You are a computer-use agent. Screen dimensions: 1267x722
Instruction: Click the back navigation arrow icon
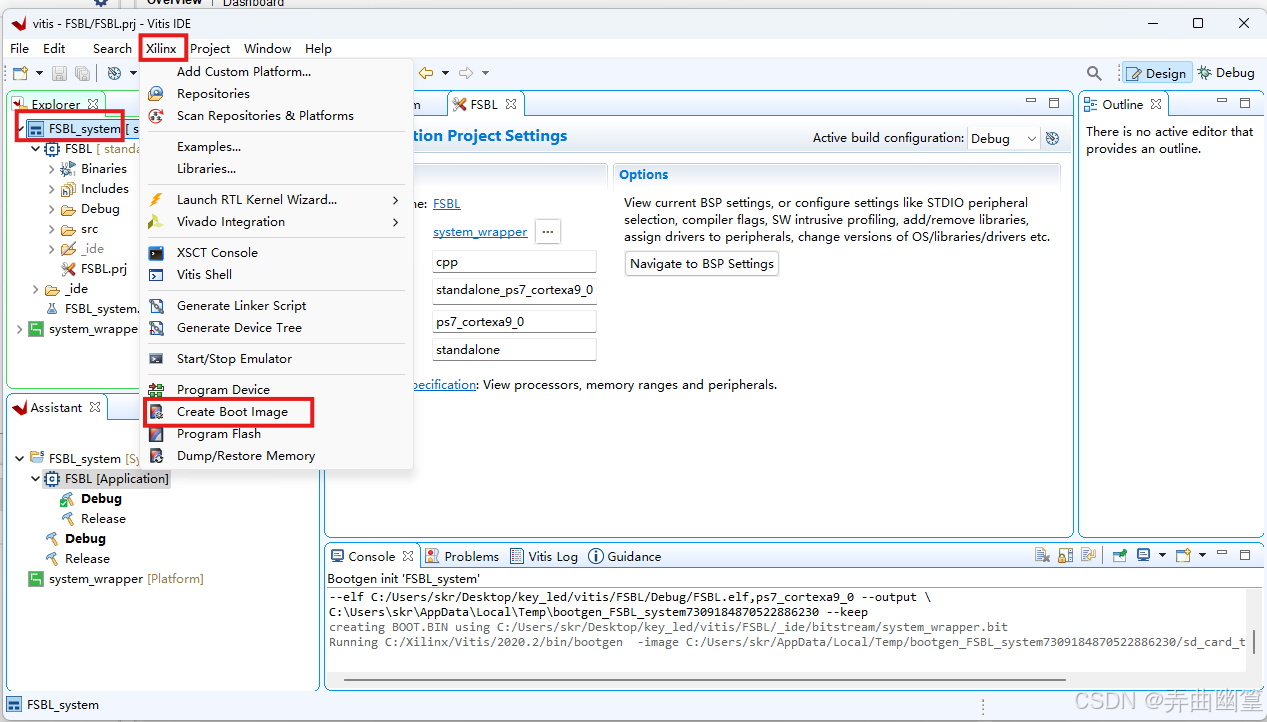427,73
